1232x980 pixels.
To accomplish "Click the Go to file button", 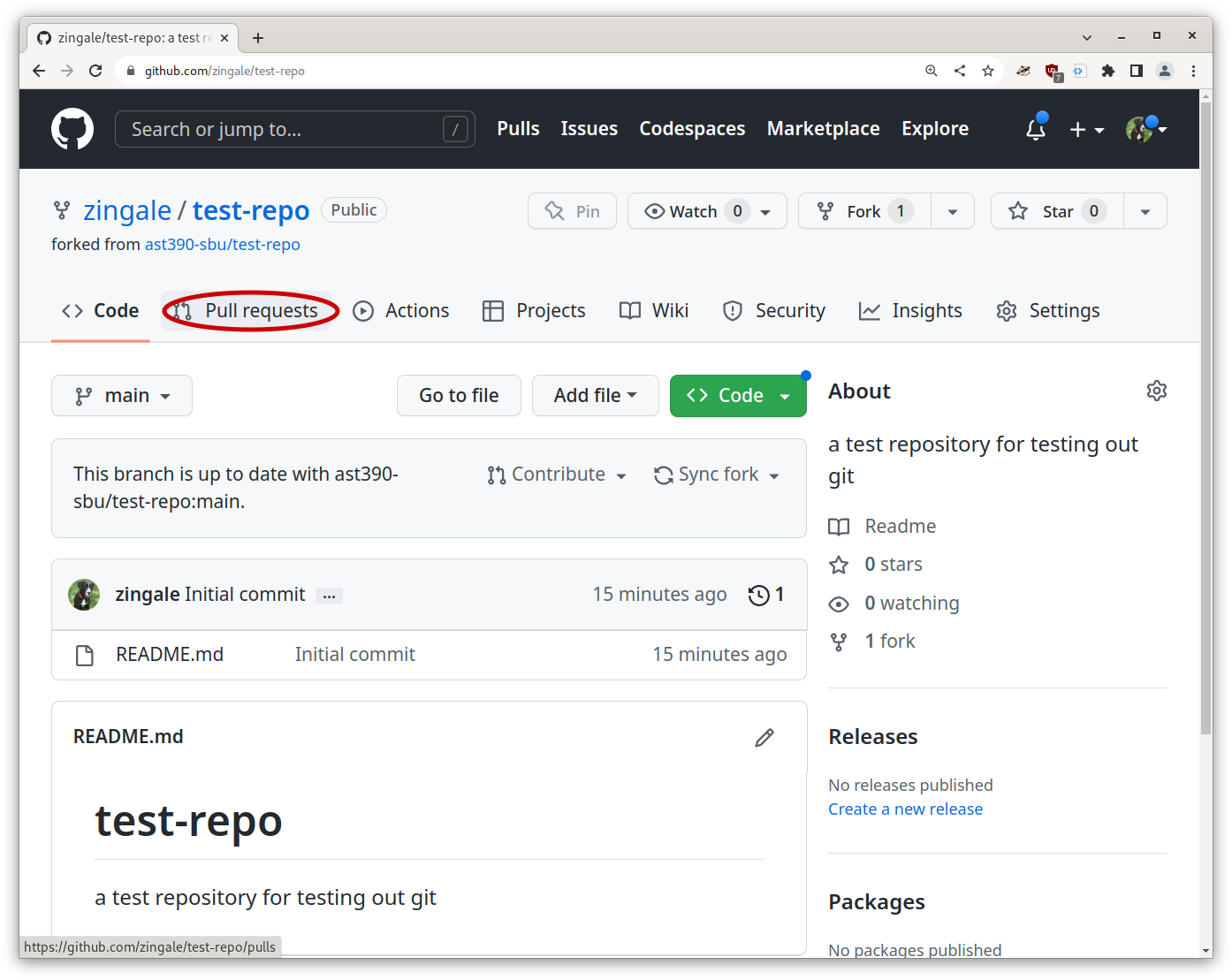I will click(x=459, y=395).
